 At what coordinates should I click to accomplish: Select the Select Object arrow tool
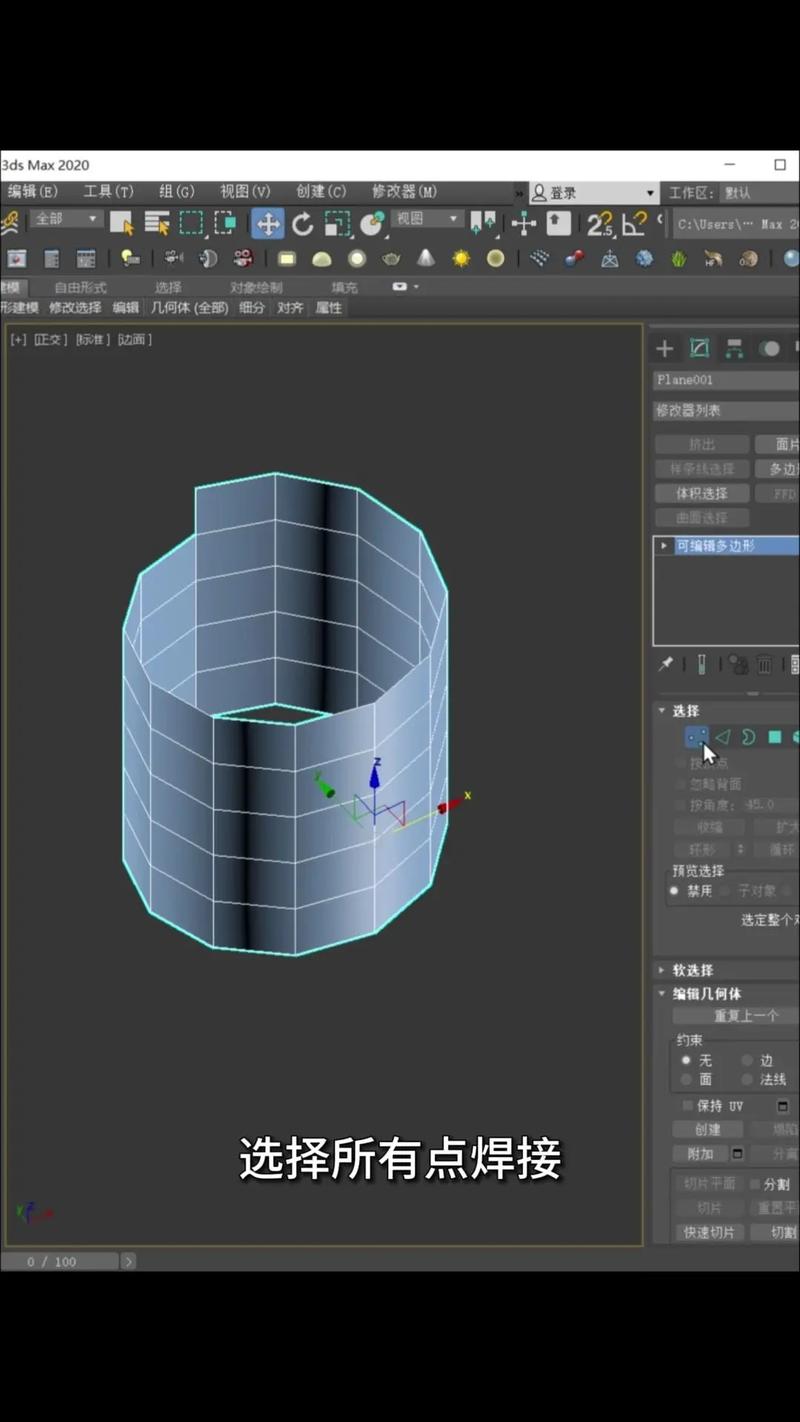click(x=121, y=223)
